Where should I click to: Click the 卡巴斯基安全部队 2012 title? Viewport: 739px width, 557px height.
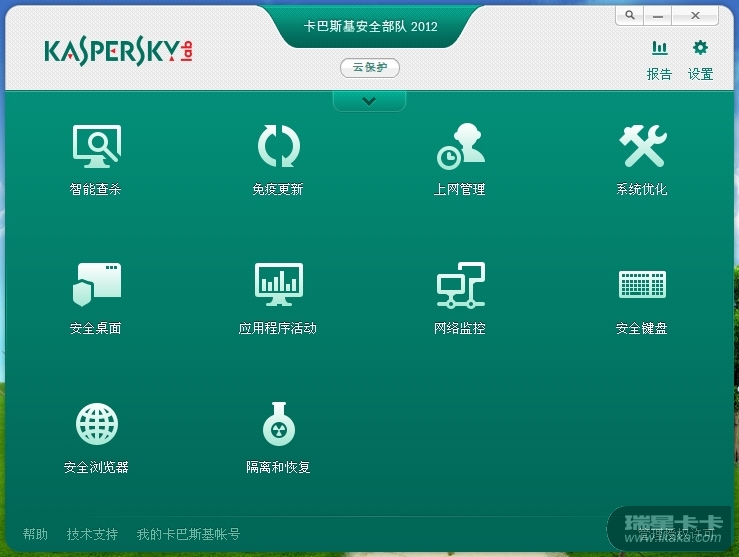[370, 26]
